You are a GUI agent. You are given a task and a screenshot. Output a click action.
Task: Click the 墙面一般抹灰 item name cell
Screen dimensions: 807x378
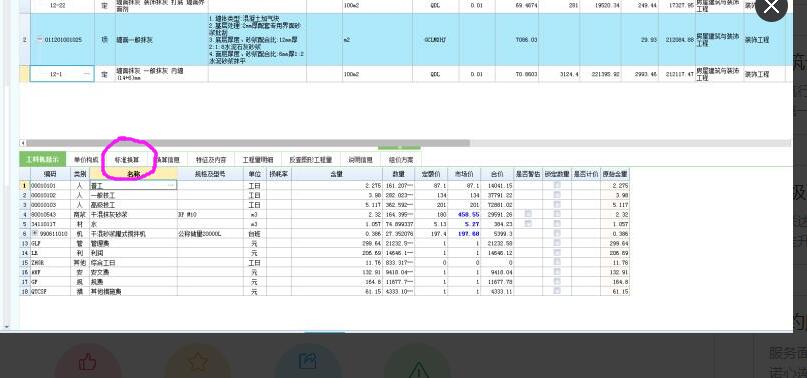click(162, 40)
